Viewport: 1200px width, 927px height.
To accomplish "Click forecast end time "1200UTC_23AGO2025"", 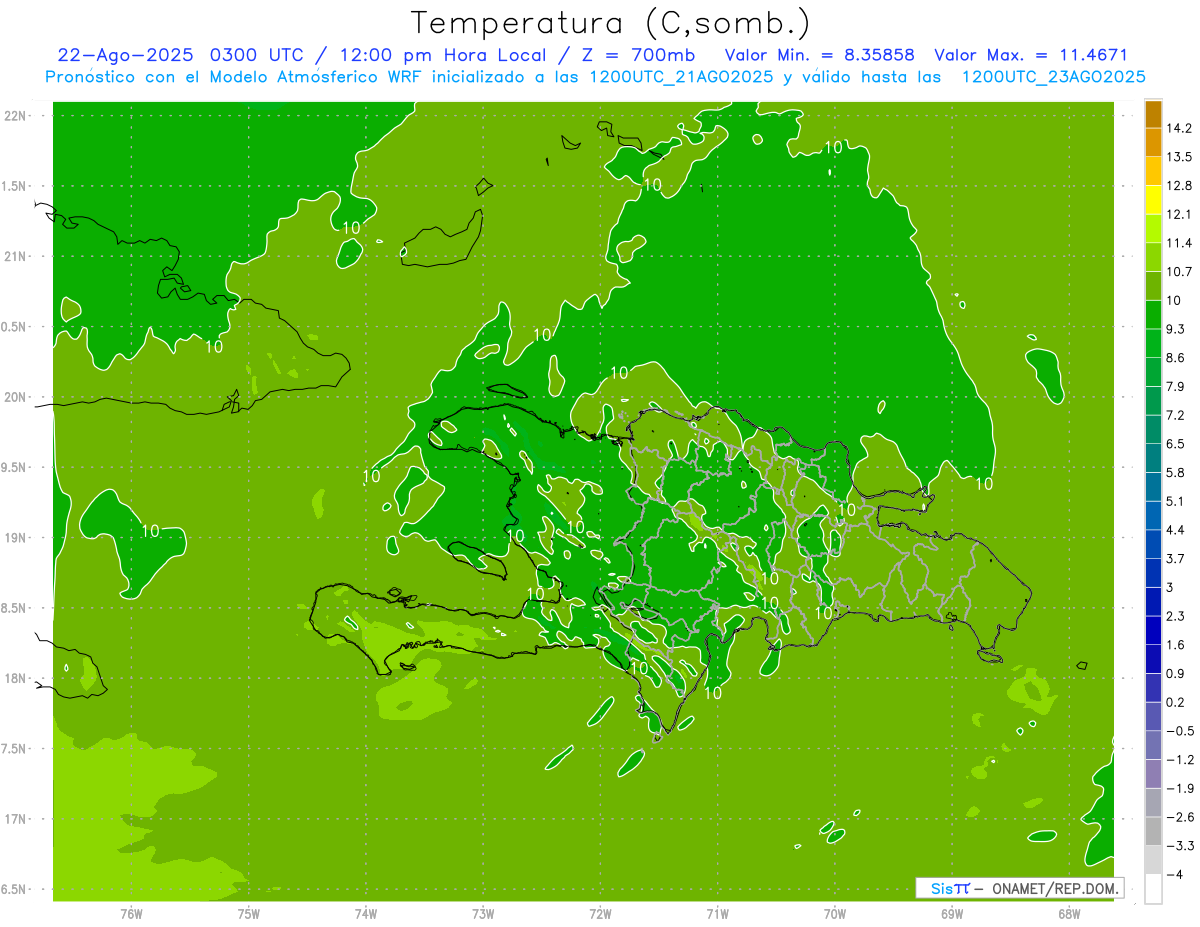I will (1053, 77).
